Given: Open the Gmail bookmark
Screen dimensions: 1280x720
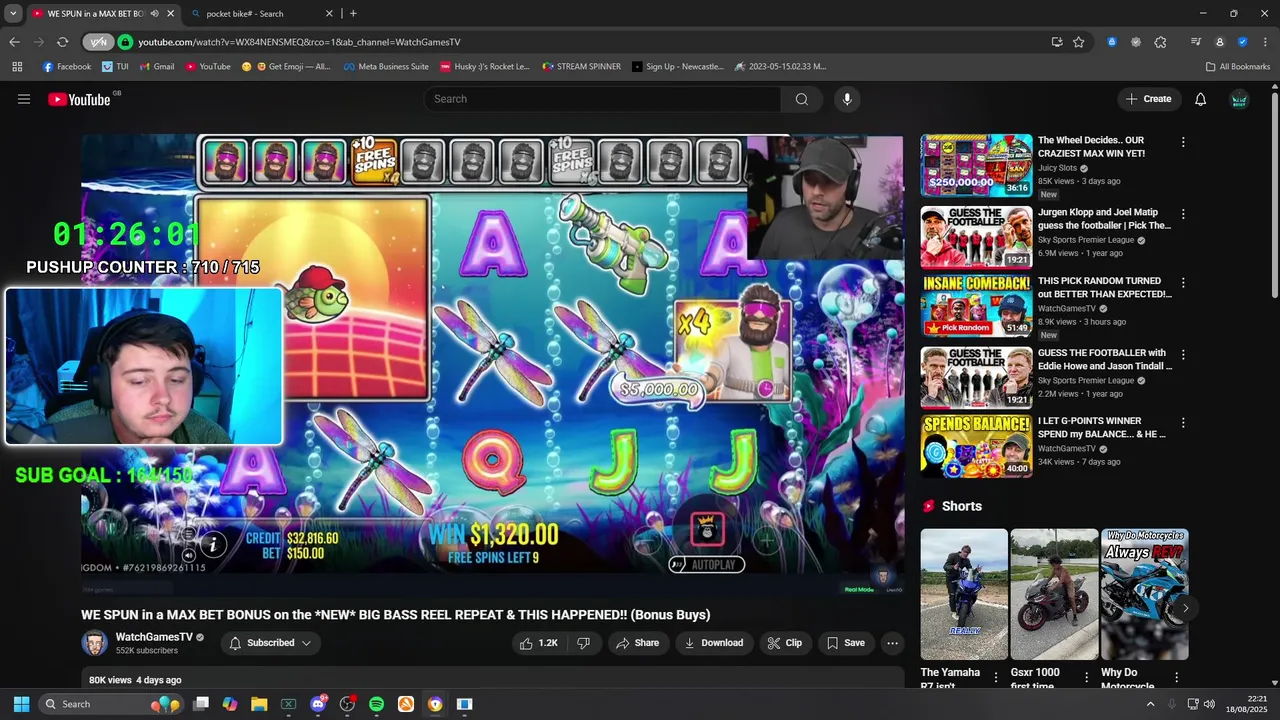Looking at the screenshot, I should (x=156, y=67).
